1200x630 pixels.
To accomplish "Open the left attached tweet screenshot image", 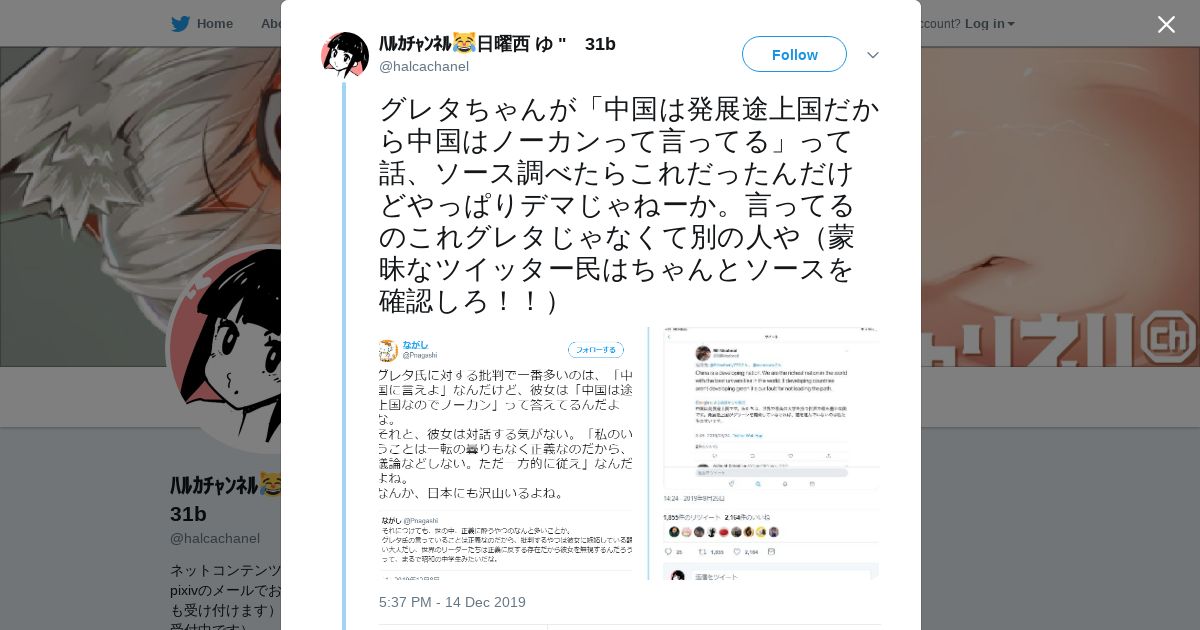I will 506,453.
